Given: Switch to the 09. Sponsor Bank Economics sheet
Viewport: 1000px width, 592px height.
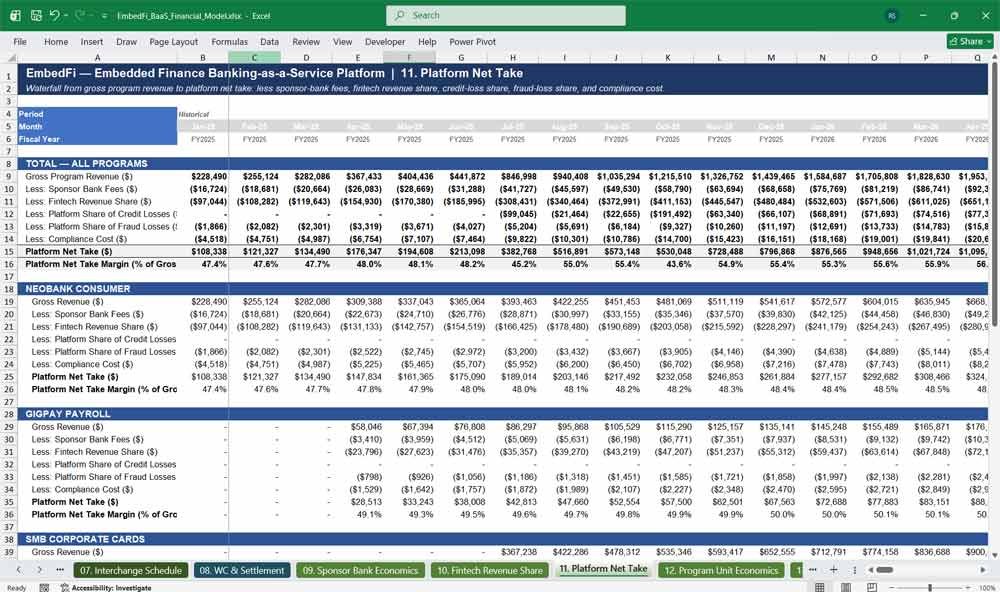Looking at the screenshot, I should [360, 570].
